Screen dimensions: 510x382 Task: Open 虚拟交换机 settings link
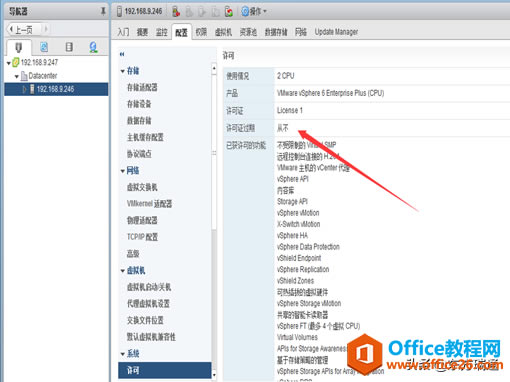[142, 187]
